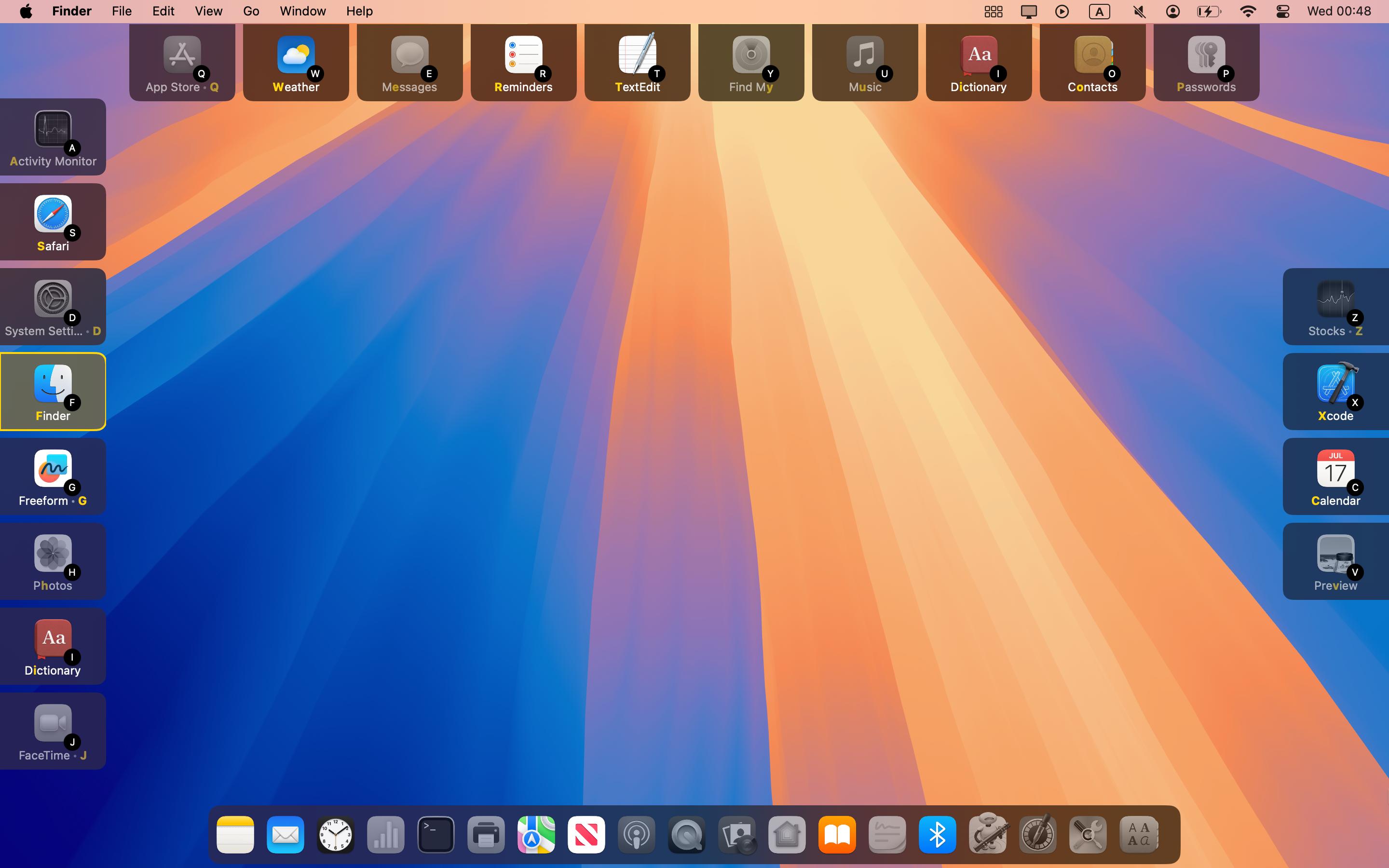Open Automator from the Dock
This screenshot has width=1389, height=868.
click(987, 834)
